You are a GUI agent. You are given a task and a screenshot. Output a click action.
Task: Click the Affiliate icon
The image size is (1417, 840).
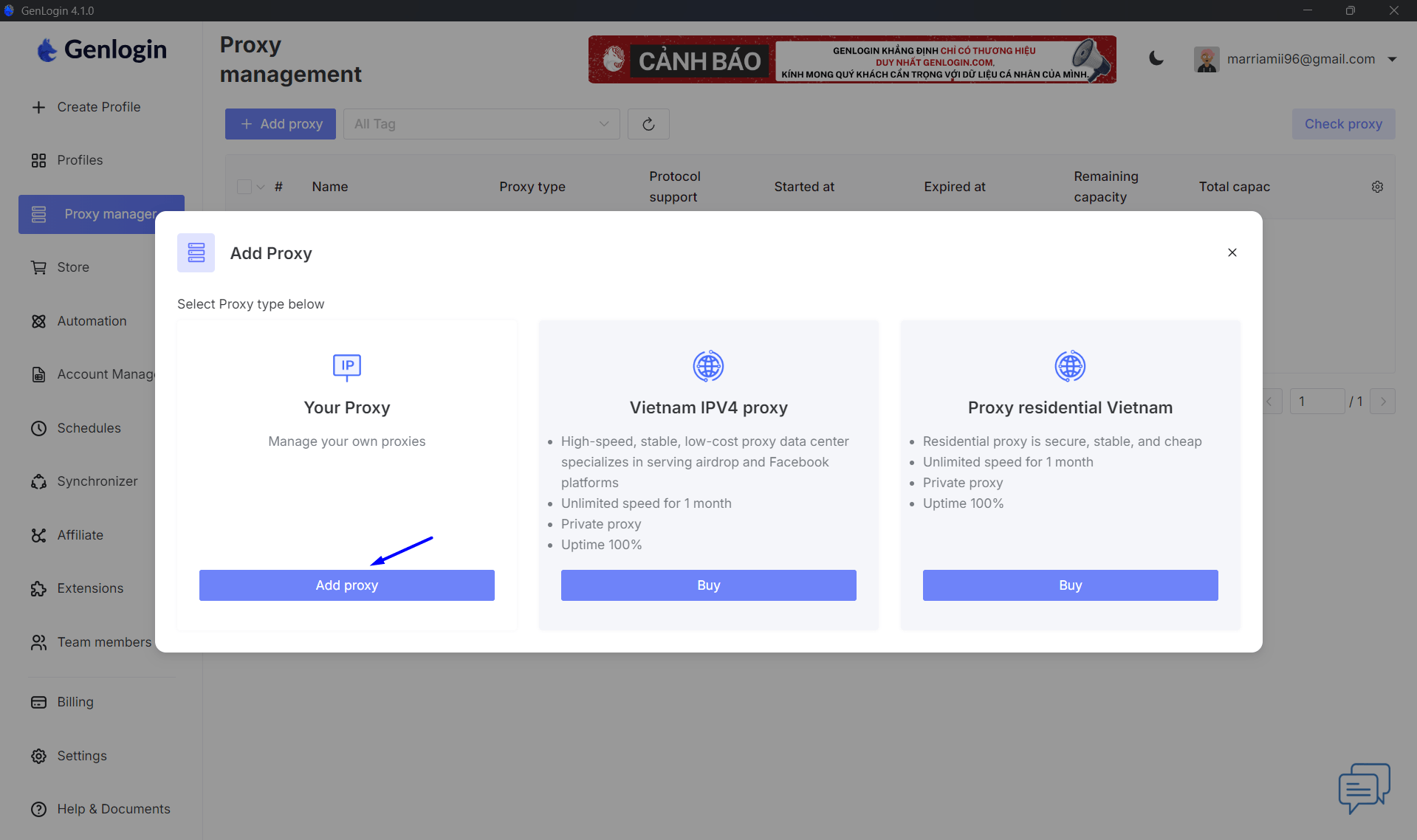click(38, 535)
